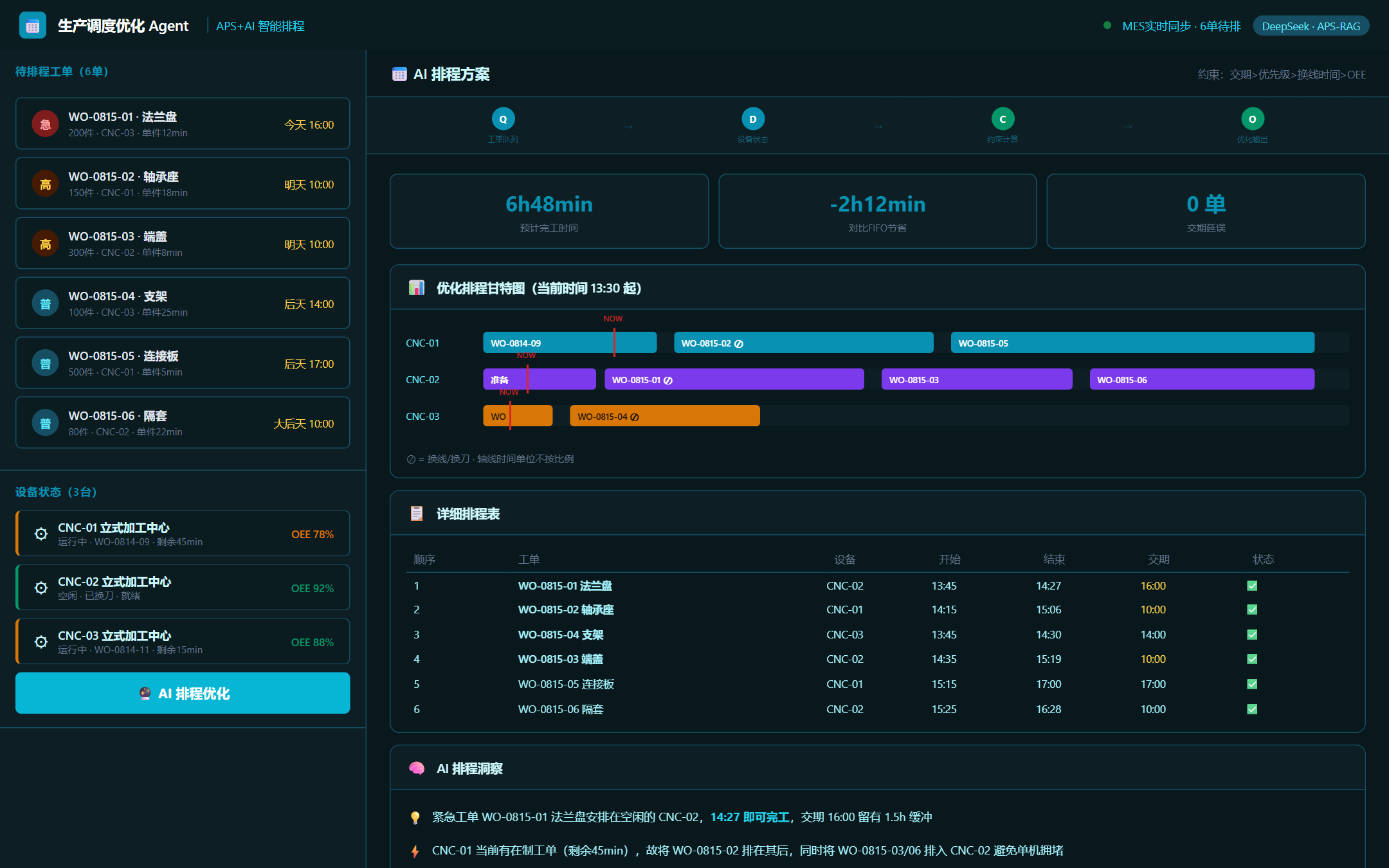
Task: Click the gear icon of CNC-03 立式加工中心
Action: (x=41, y=642)
